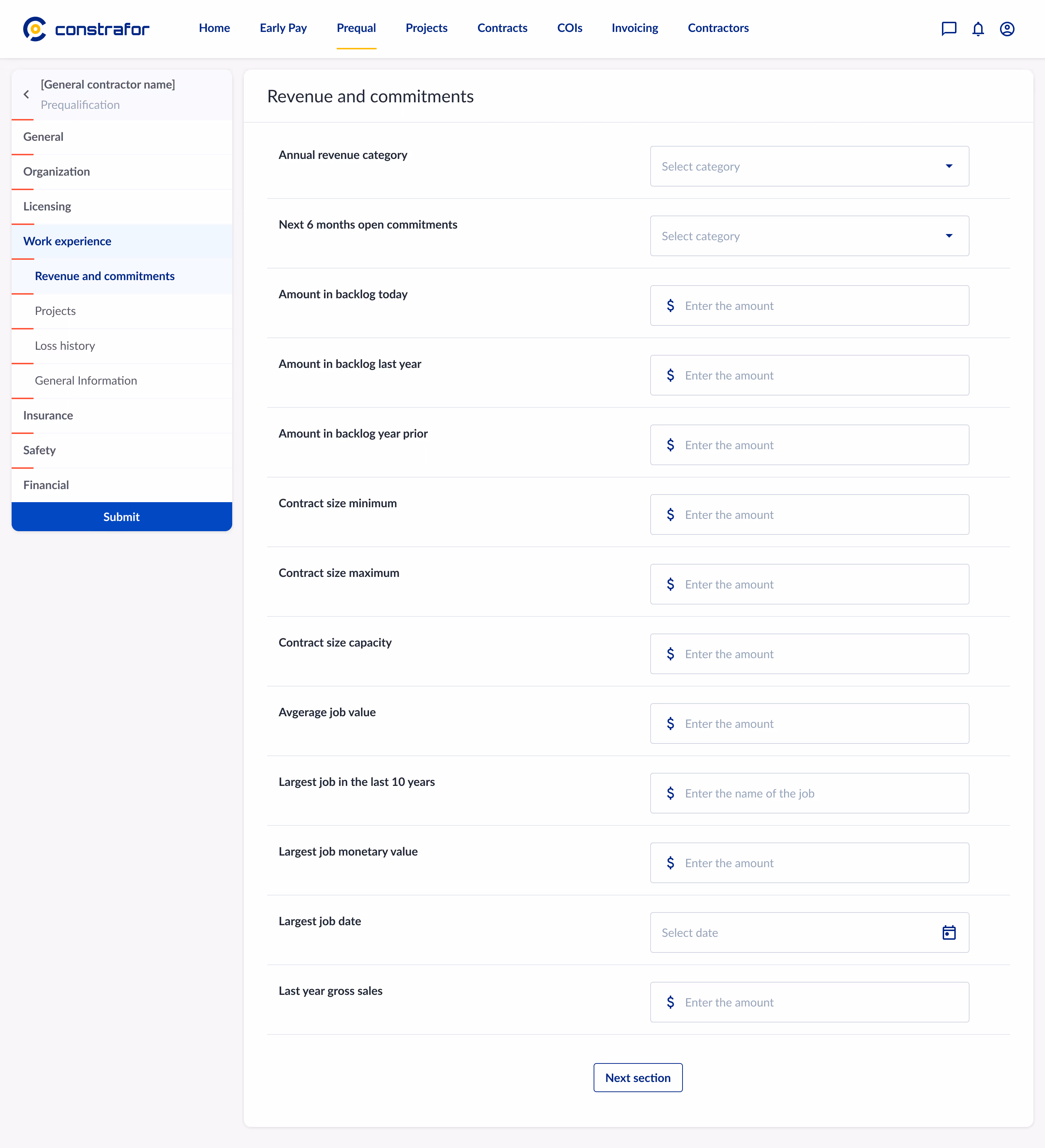This screenshot has width=1045, height=1148.
Task: Switch to the Projects tab in top navigation
Action: tap(427, 28)
